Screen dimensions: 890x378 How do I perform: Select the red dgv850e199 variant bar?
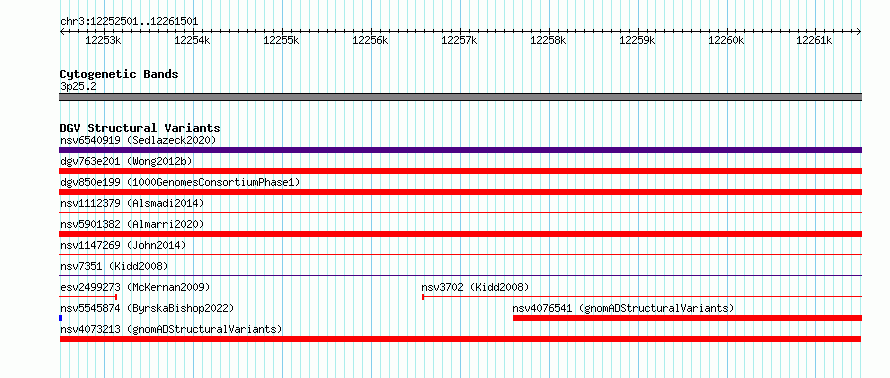[461, 192]
